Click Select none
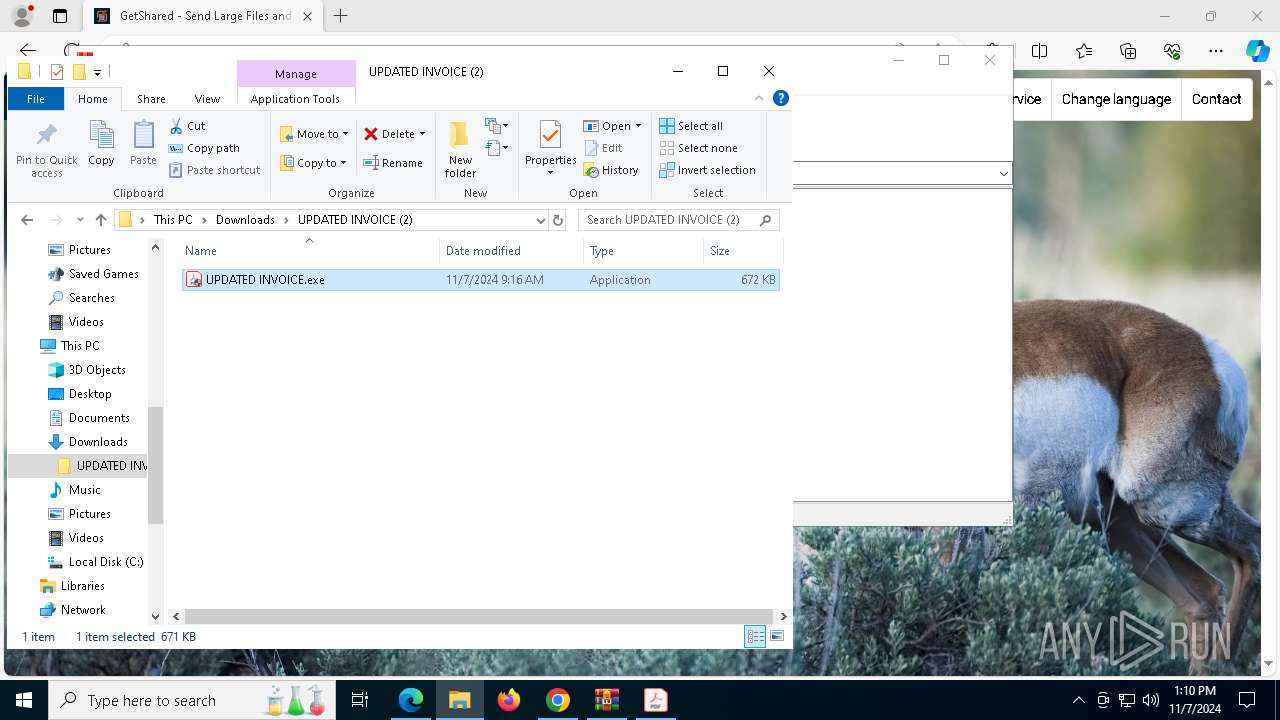Screen dimensions: 1280x720 coord(698,148)
